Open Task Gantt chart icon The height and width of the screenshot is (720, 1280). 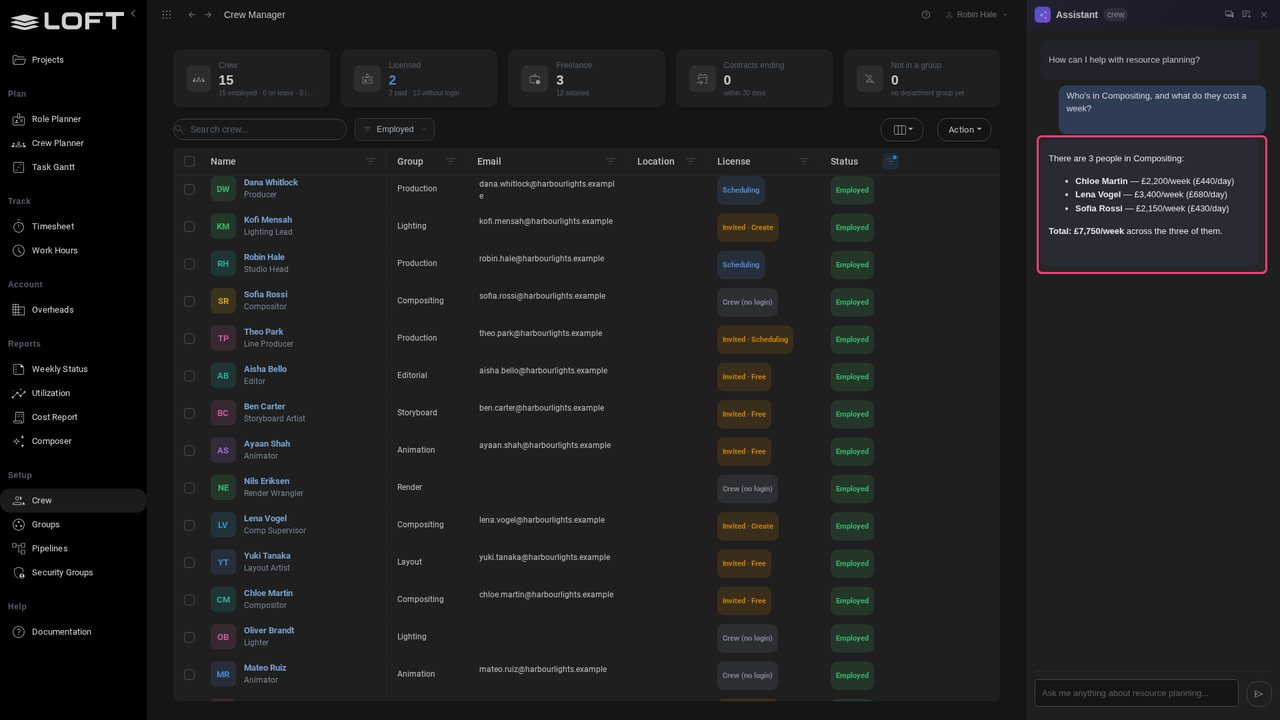pyautogui.click(x=19, y=167)
